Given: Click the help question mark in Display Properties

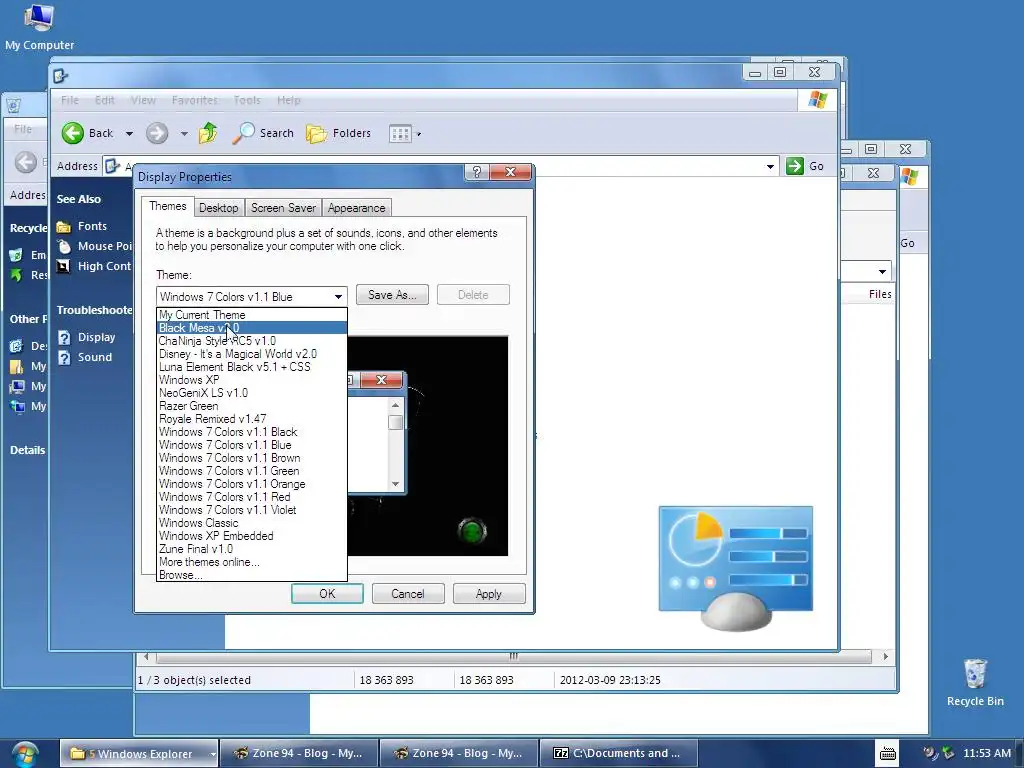Looking at the screenshot, I should pos(477,172).
